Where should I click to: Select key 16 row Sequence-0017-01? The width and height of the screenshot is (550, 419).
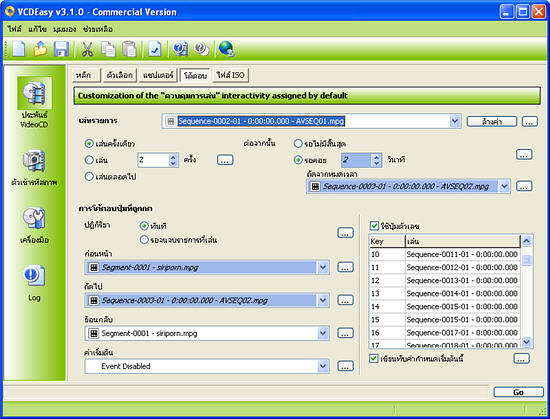coord(445,332)
